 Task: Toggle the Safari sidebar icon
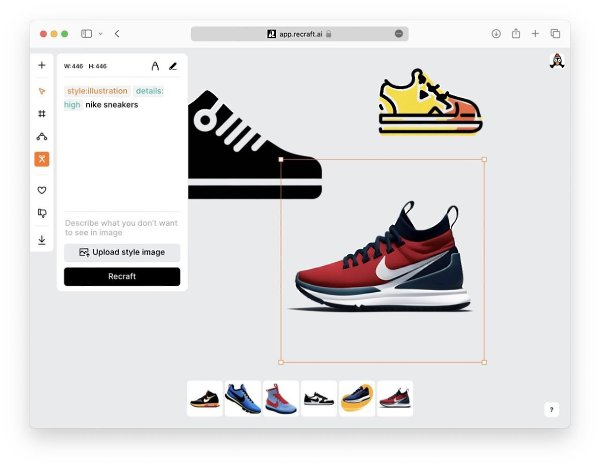[86, 34]
